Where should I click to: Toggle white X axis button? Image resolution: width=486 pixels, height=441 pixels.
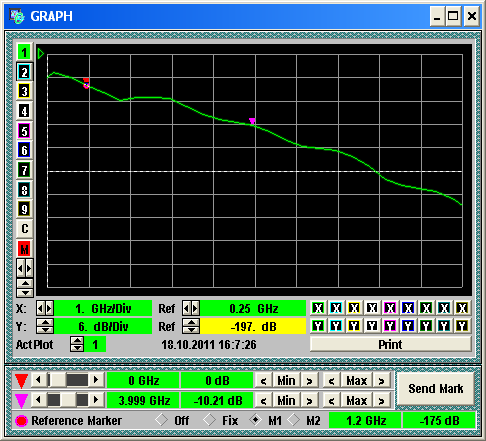point(372,308)
